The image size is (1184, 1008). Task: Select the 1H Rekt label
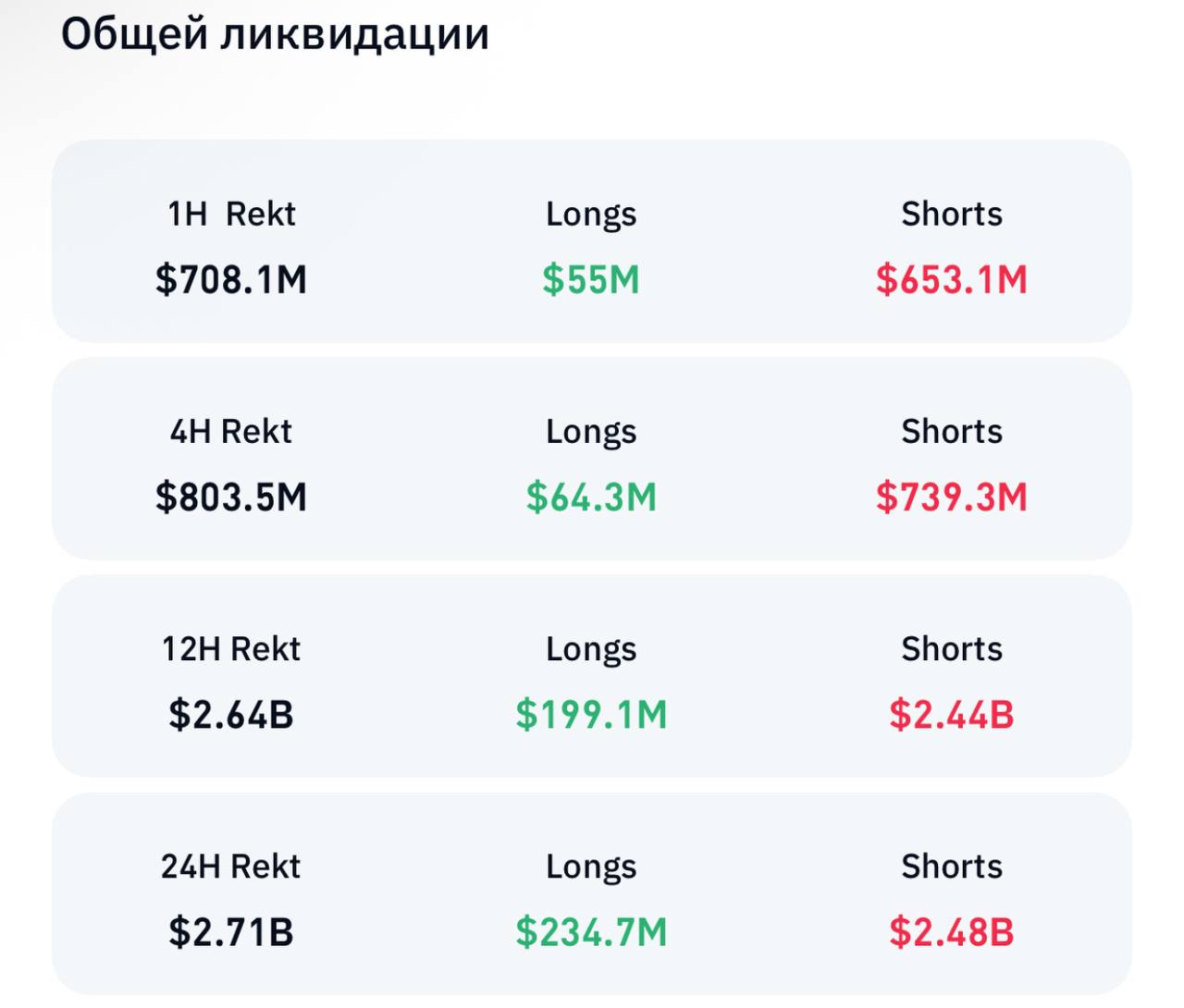click(231, 214)
